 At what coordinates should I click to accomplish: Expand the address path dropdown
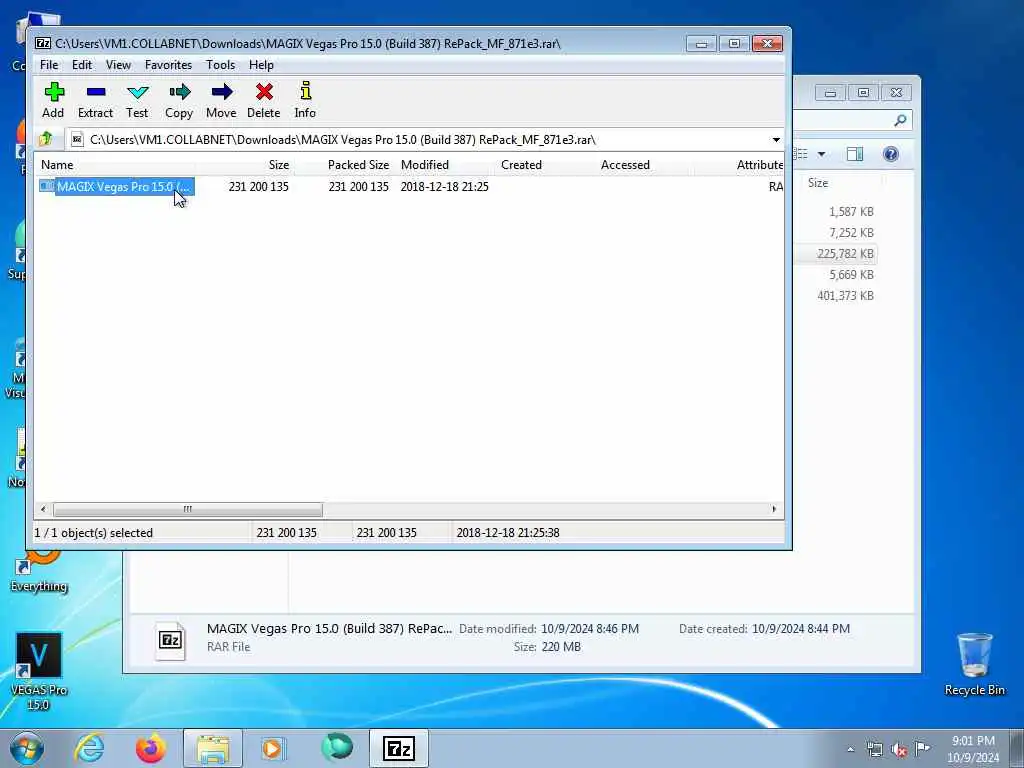point(776,140)
